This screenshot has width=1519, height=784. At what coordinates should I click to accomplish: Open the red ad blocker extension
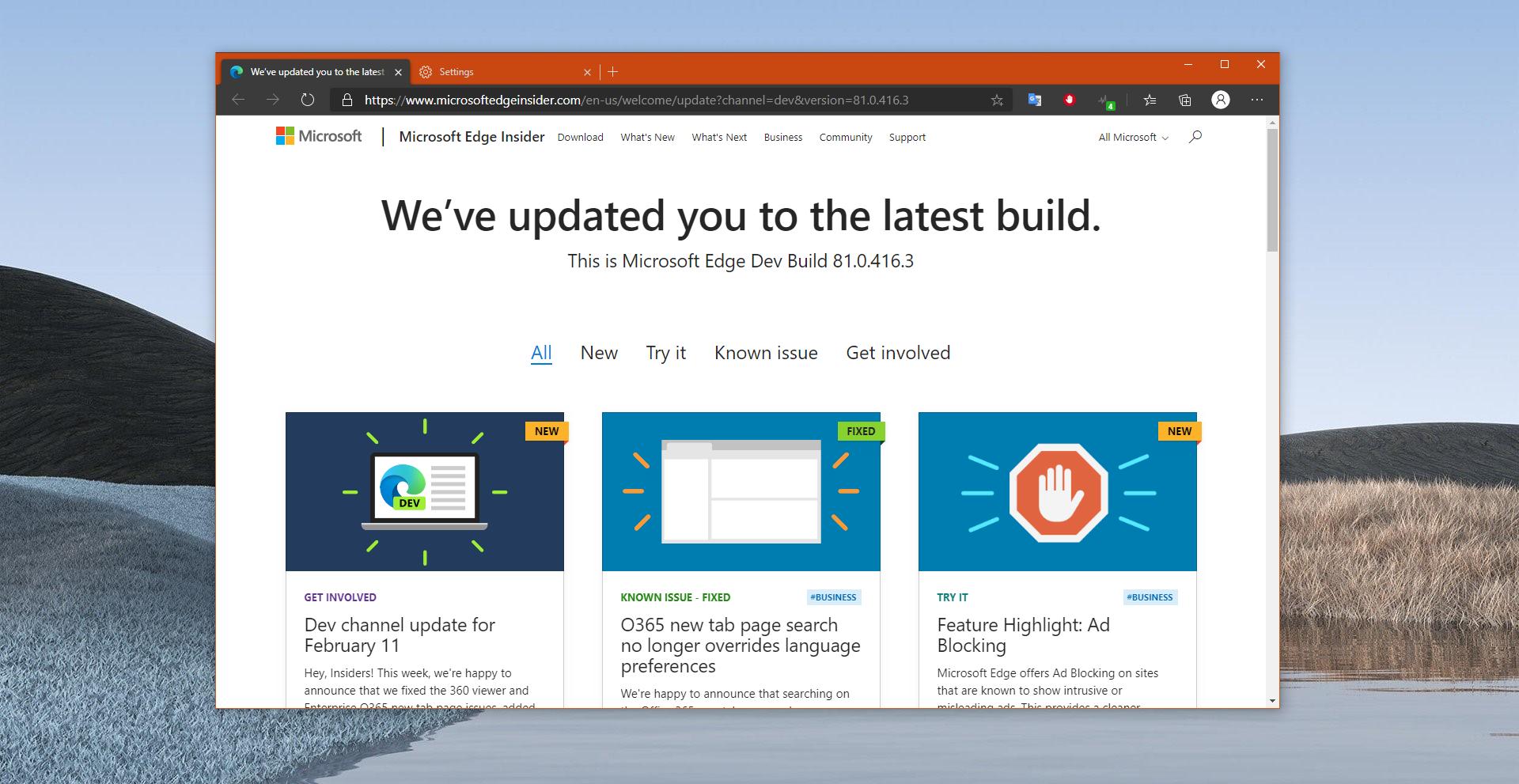point(1070,100)
